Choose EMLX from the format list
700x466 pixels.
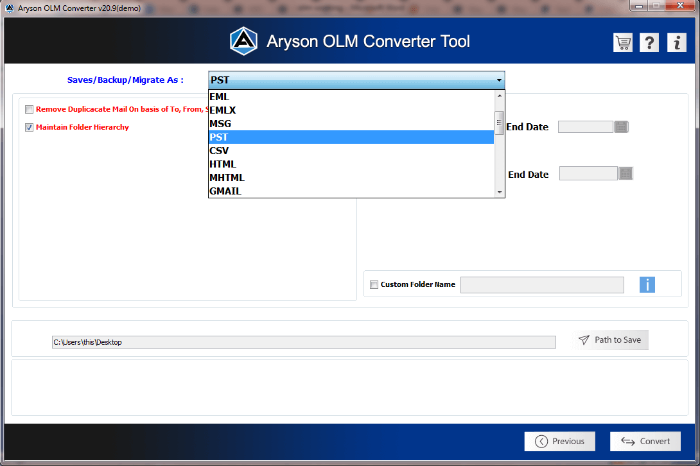(351, 110)
